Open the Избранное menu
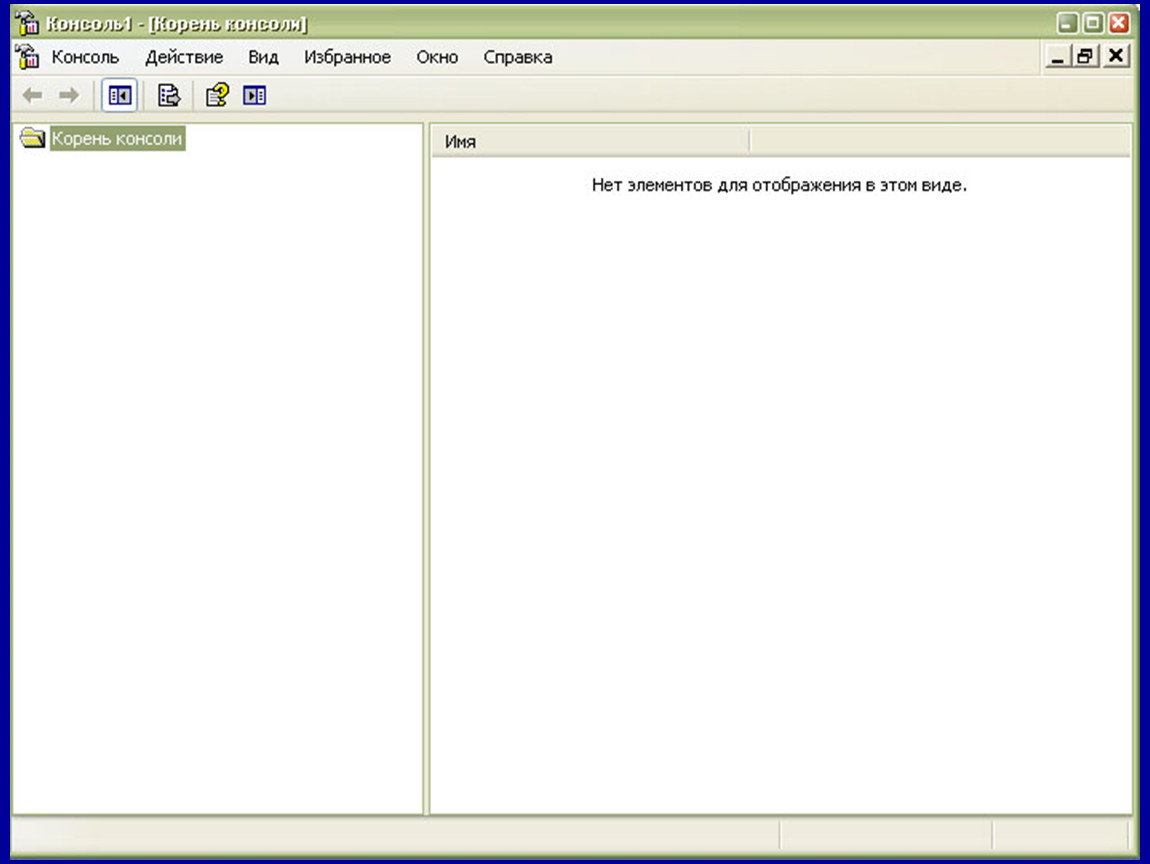This screenshot has height=864, width=1150. pyautogui.click(x=348, y=57)
